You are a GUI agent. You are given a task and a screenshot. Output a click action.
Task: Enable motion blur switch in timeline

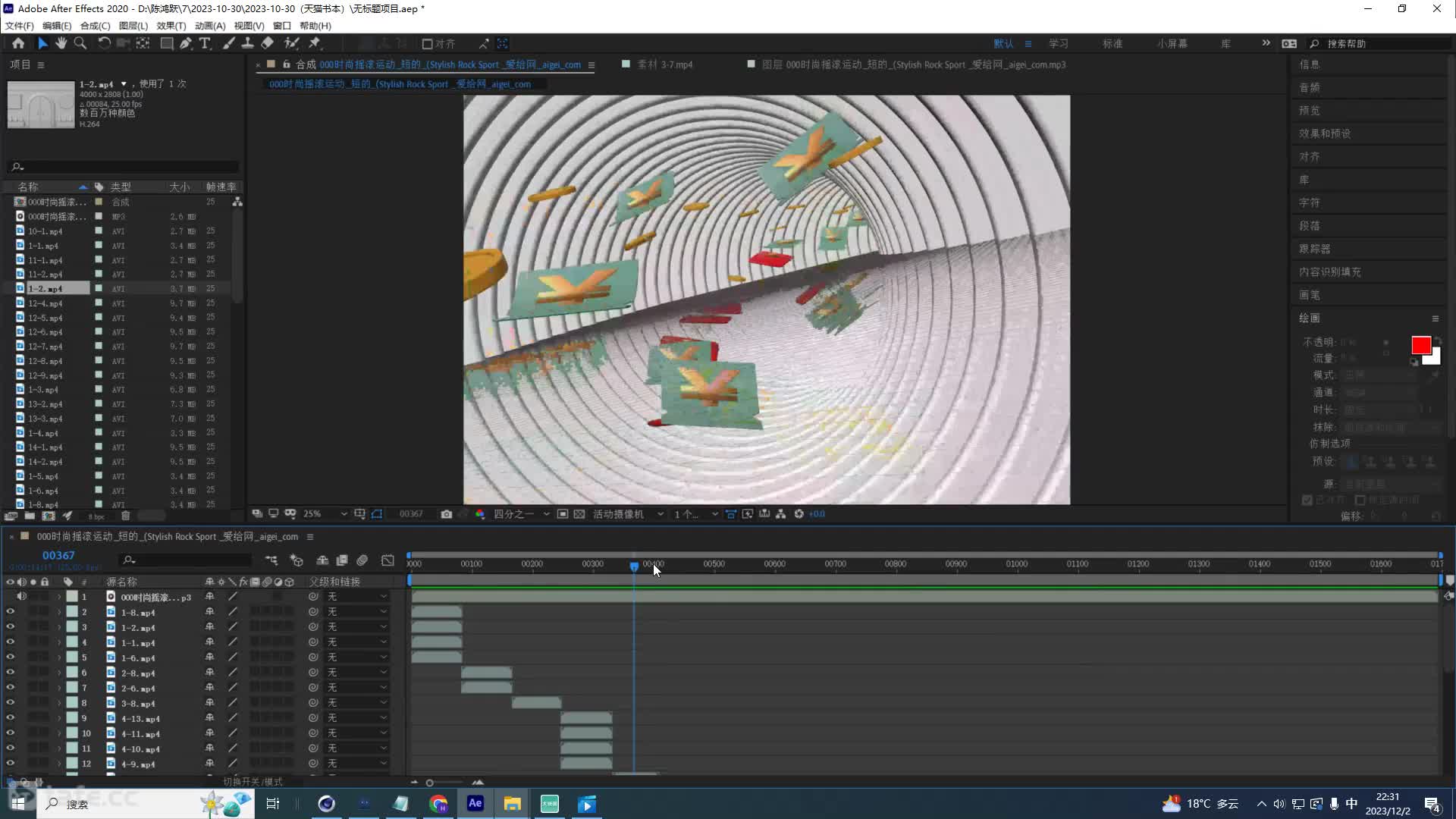point(362,560)
